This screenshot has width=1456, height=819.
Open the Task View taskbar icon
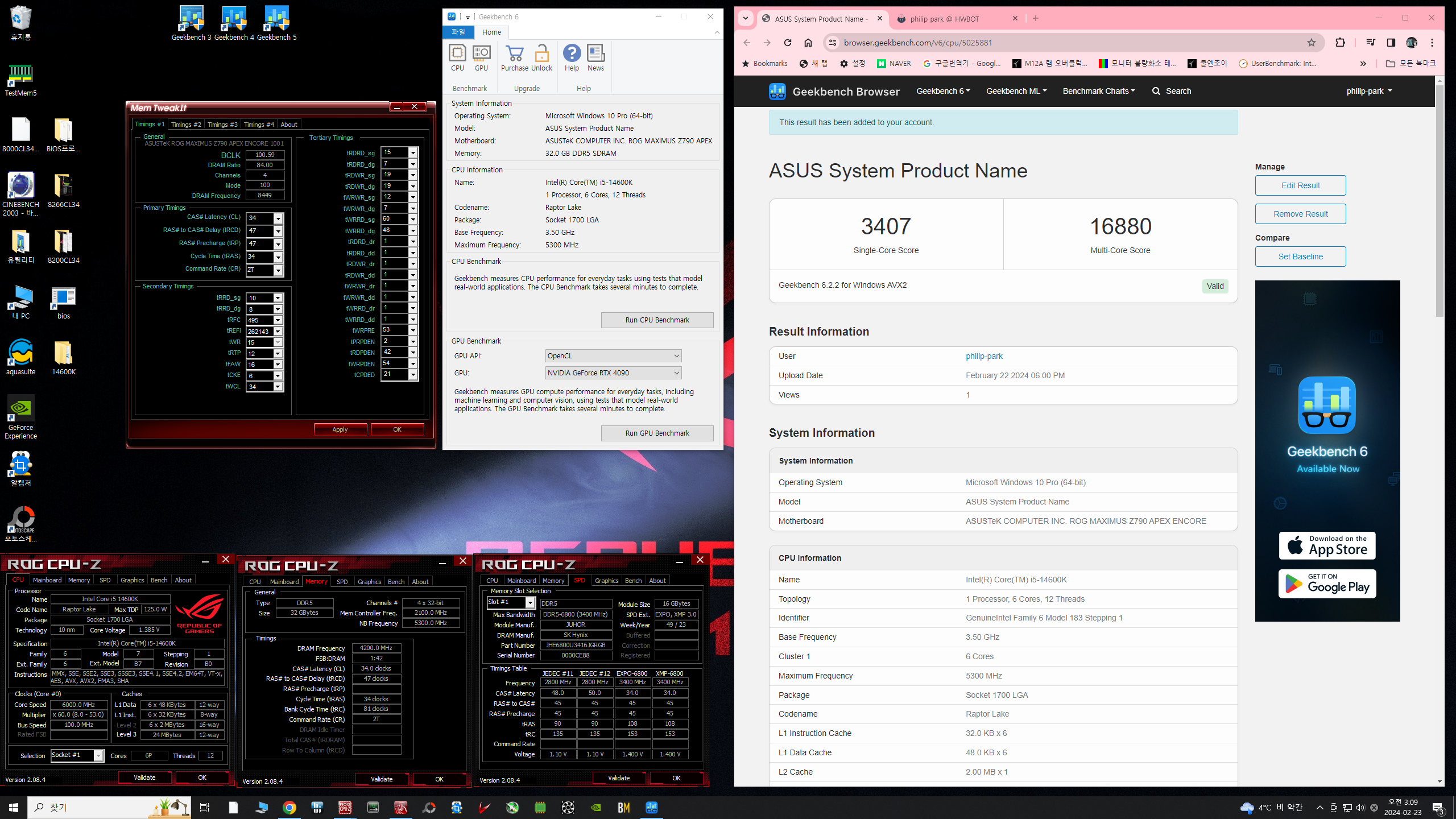tap(205, 807)
